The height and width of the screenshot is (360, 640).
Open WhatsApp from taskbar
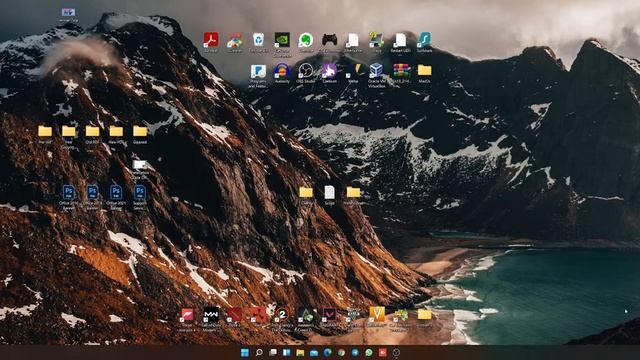369,353
